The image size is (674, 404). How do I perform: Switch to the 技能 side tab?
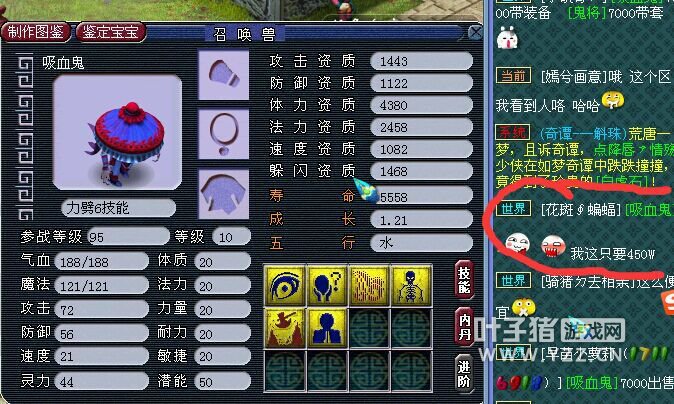tap(464, 279)
